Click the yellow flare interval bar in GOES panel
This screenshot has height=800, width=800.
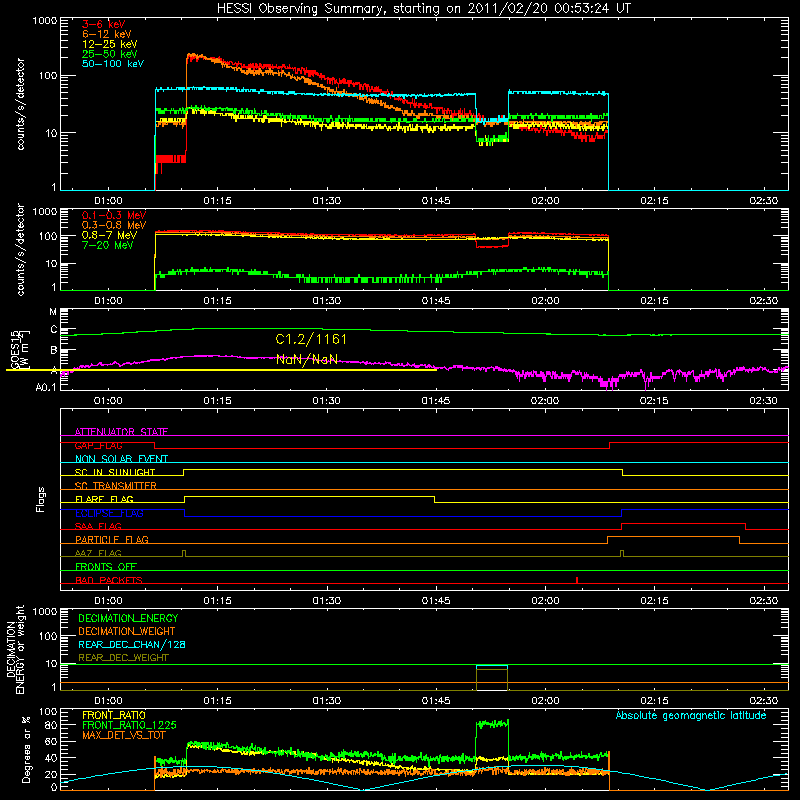(221, 369)
